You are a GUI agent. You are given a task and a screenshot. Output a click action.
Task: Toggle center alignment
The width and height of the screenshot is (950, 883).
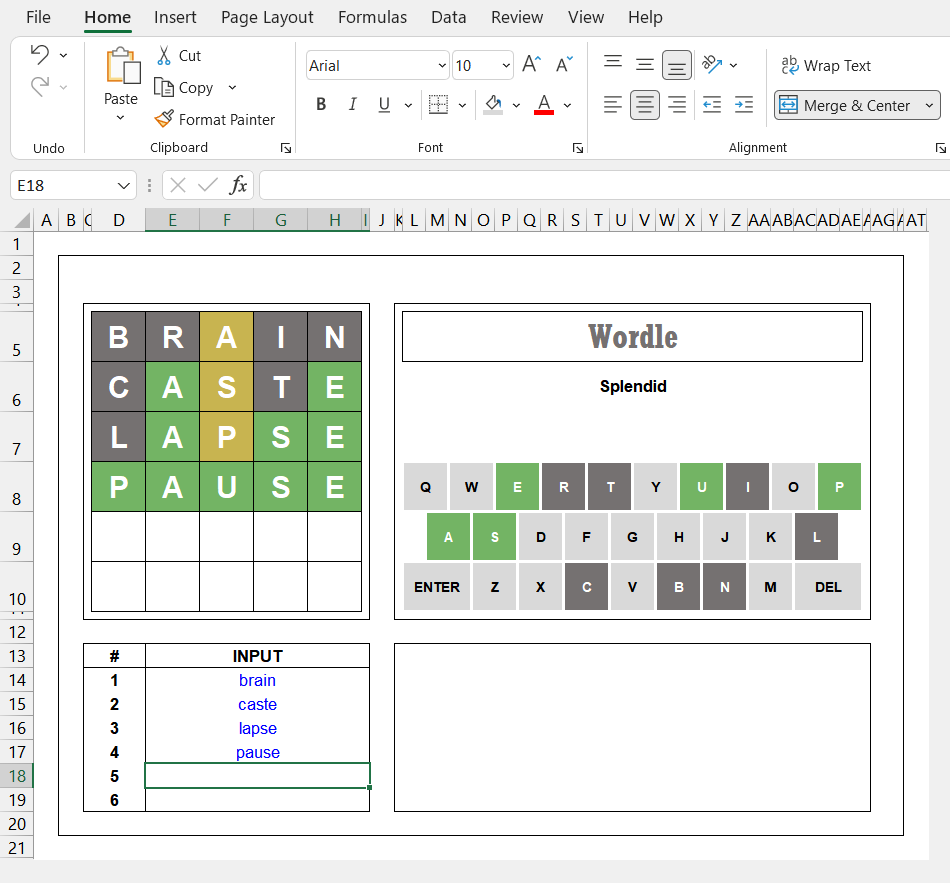[x=644, y=104]
